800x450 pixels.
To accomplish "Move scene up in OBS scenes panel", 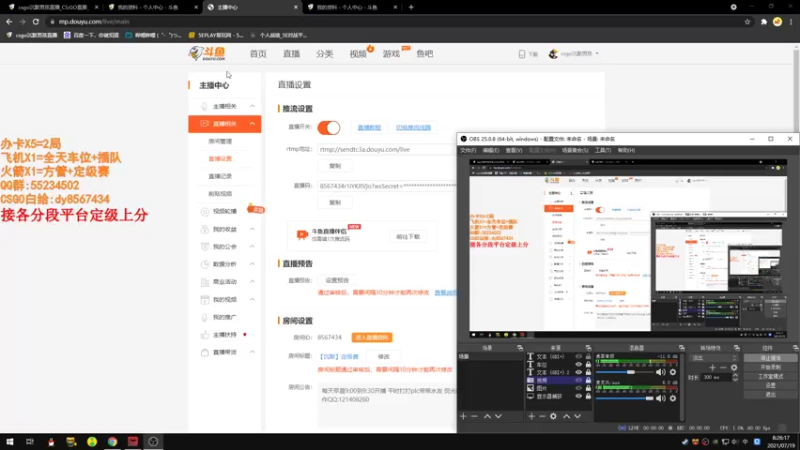I will click(487, 416).
